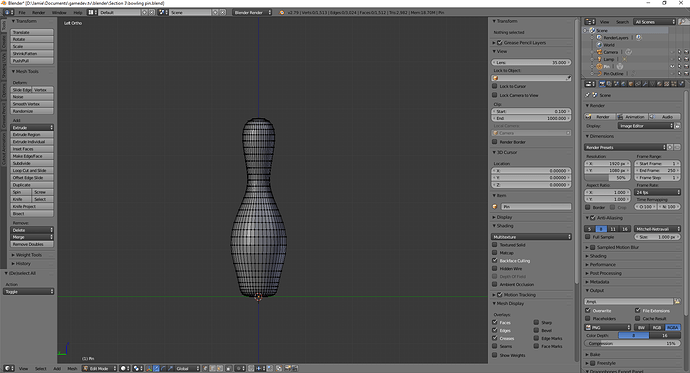The width and height of the screenshot is (690, 373).
Task: Open the Texture properties tab icon
Action: 666,84
